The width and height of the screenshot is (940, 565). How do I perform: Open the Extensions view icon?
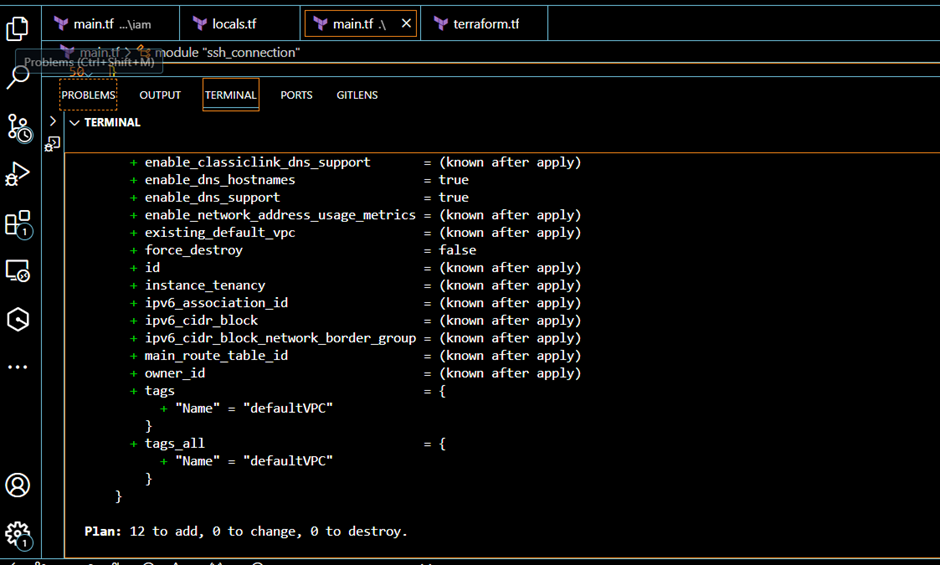[x=18, y=222]
